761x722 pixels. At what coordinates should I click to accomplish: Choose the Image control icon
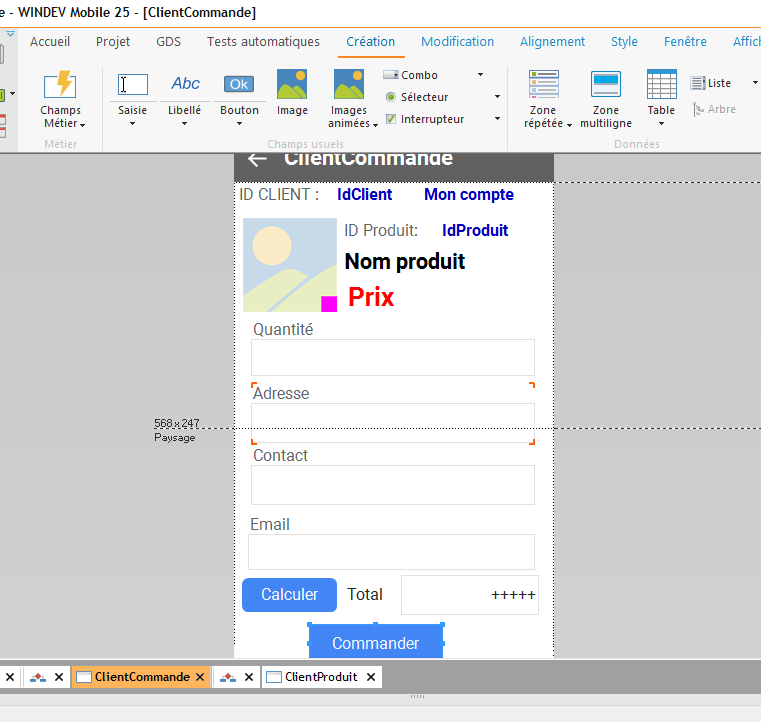[x=292, y=85]
